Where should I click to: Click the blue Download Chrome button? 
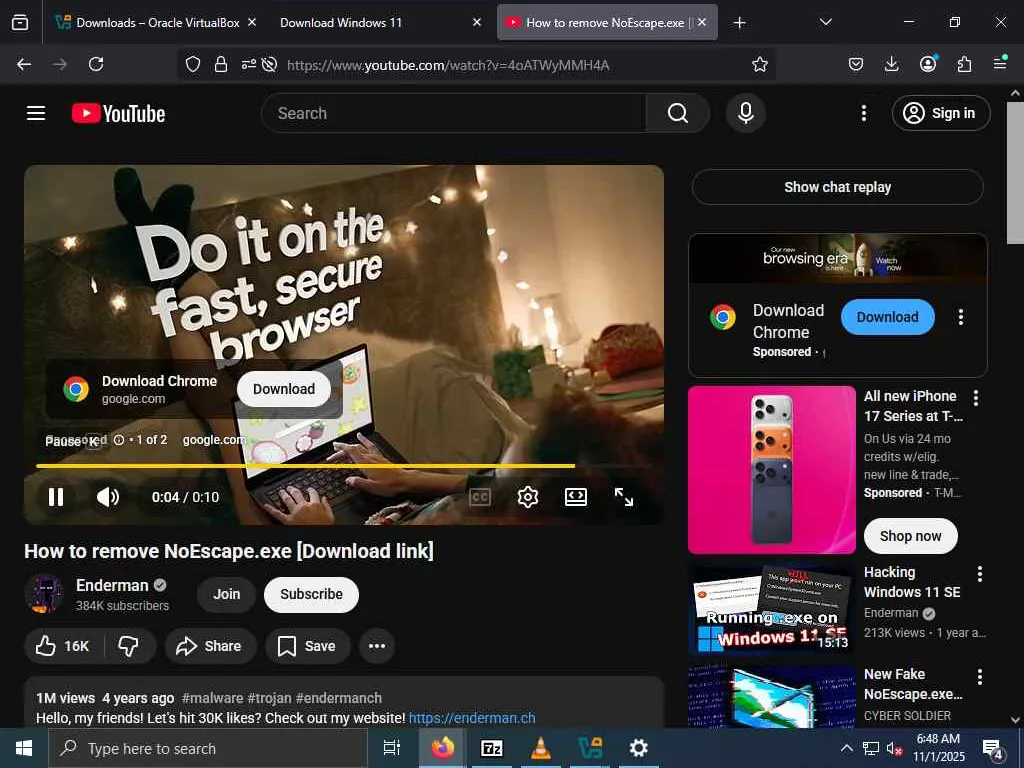click(888, 317)
